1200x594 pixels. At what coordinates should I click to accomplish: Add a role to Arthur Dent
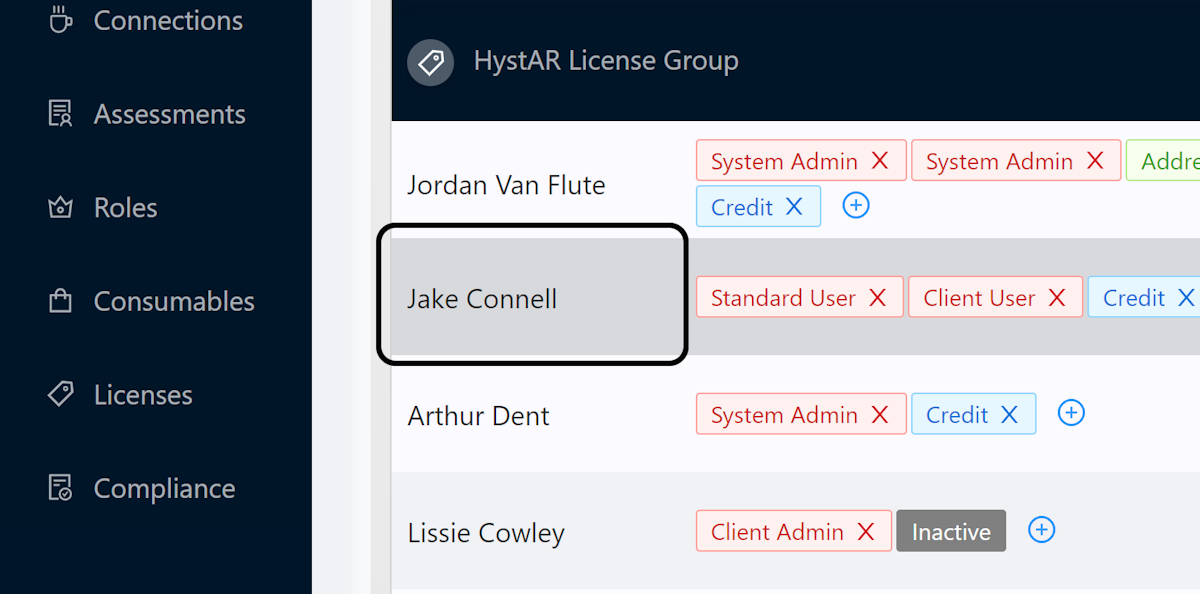coord(1071,413)
